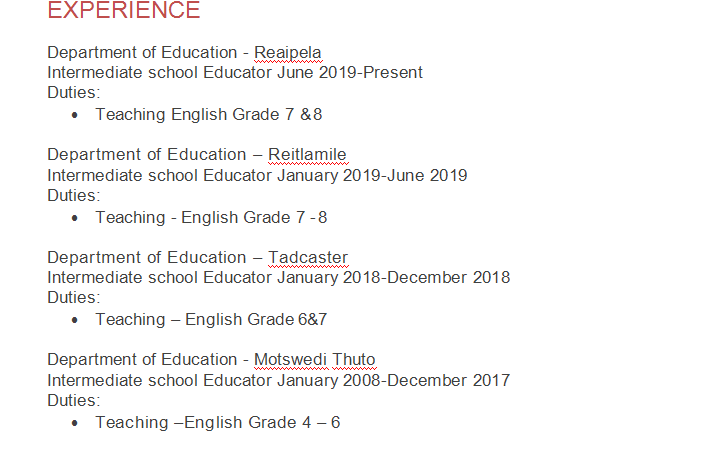
Task: Click the Duties label under Motswedi Thuto
Action: click(73, 400)
